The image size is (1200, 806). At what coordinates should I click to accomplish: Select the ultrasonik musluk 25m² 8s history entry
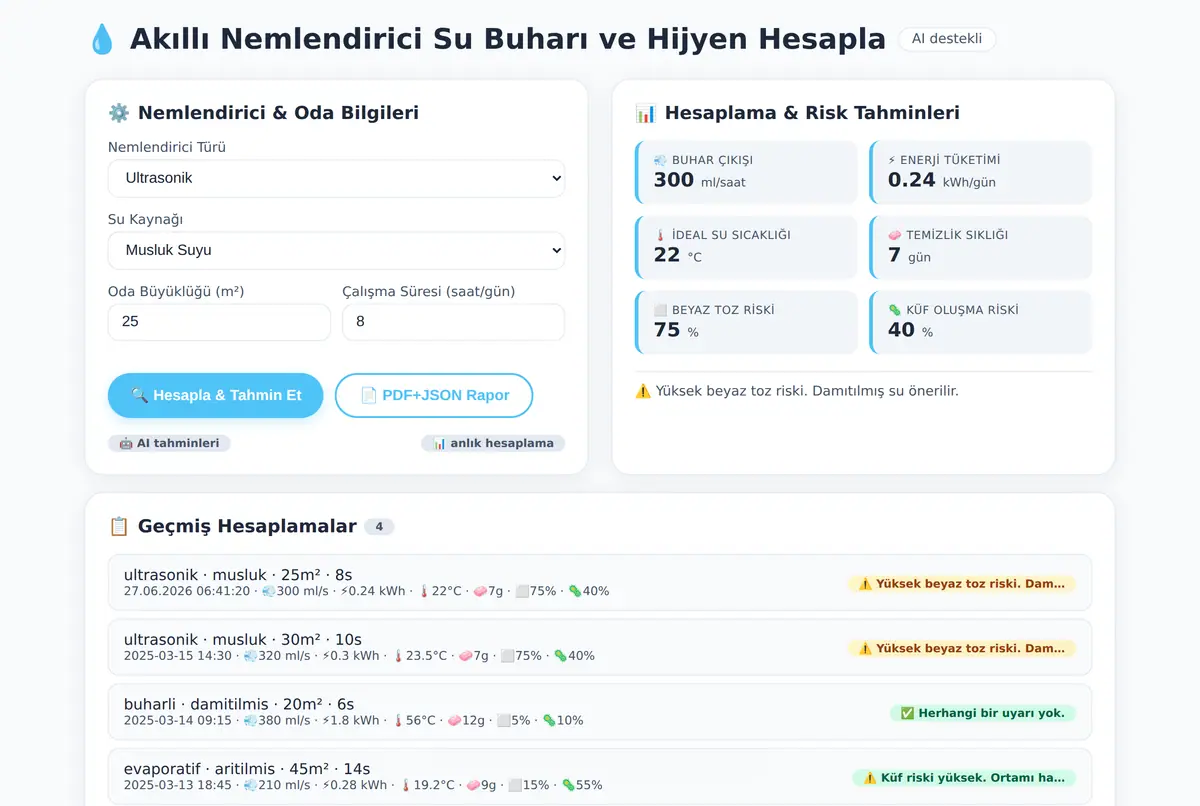(x=600, y=582)
